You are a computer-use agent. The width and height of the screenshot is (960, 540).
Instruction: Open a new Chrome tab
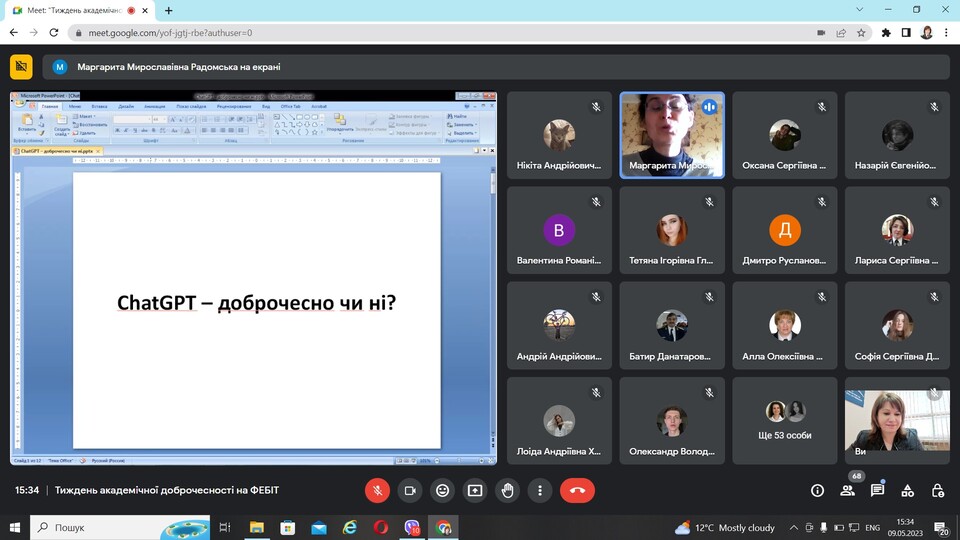pyautogui.click(x=168, y=10)
